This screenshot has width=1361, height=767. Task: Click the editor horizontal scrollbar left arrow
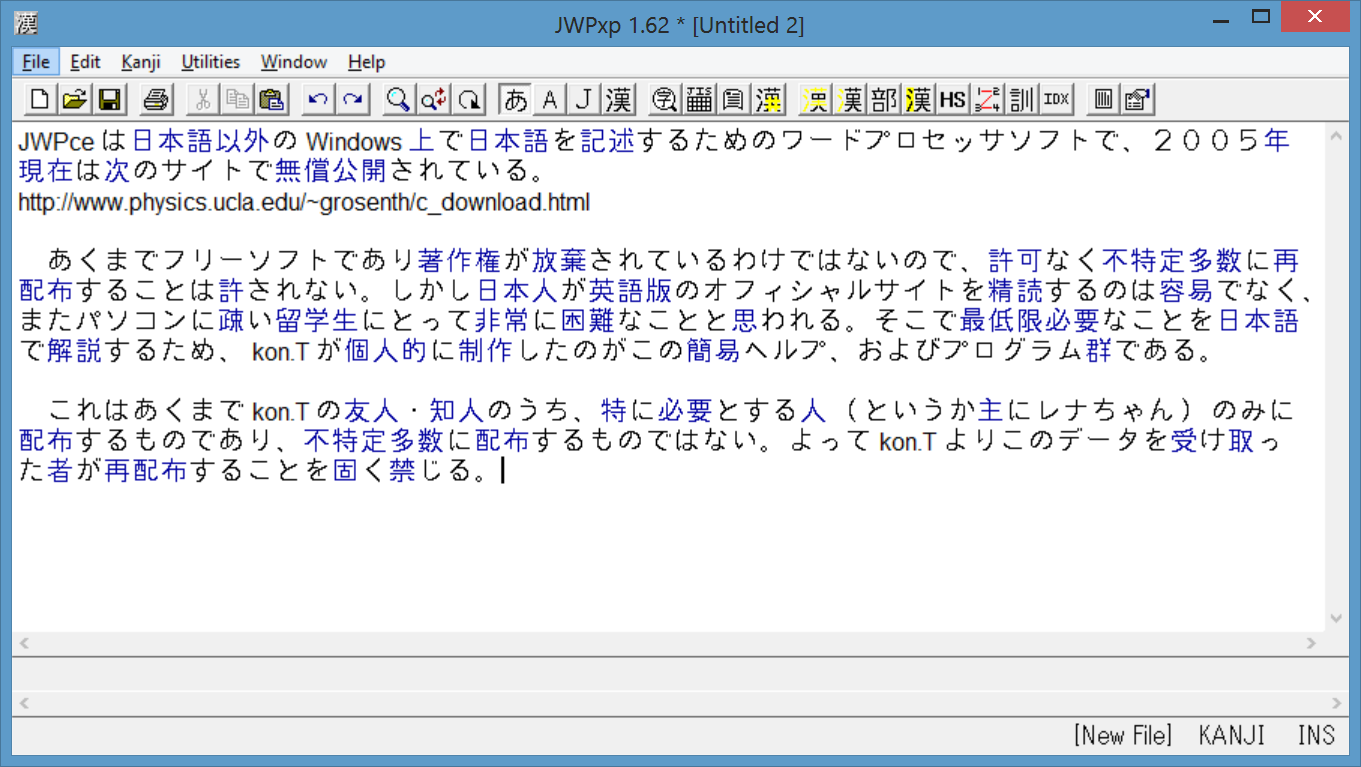[x=25, y=643]
